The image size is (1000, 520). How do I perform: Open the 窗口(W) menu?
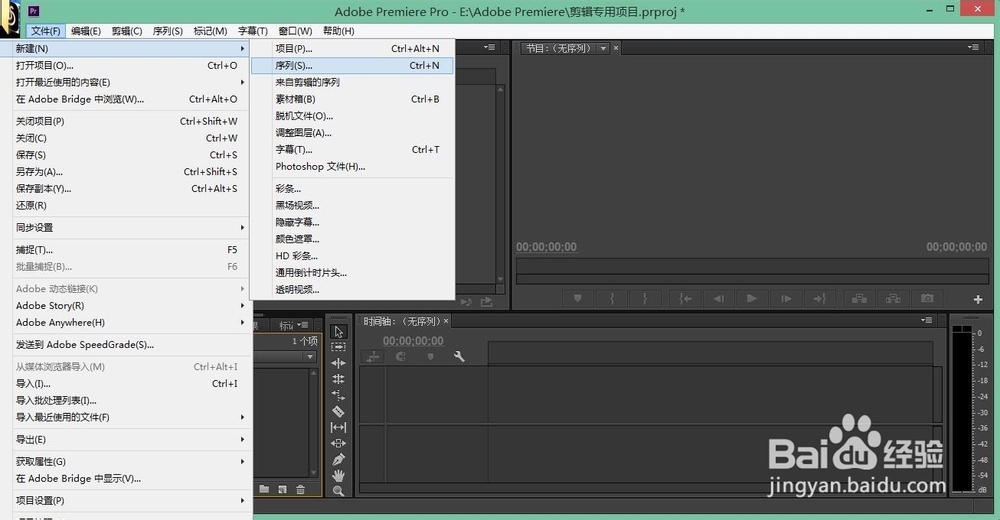click(x=295, y=31)
